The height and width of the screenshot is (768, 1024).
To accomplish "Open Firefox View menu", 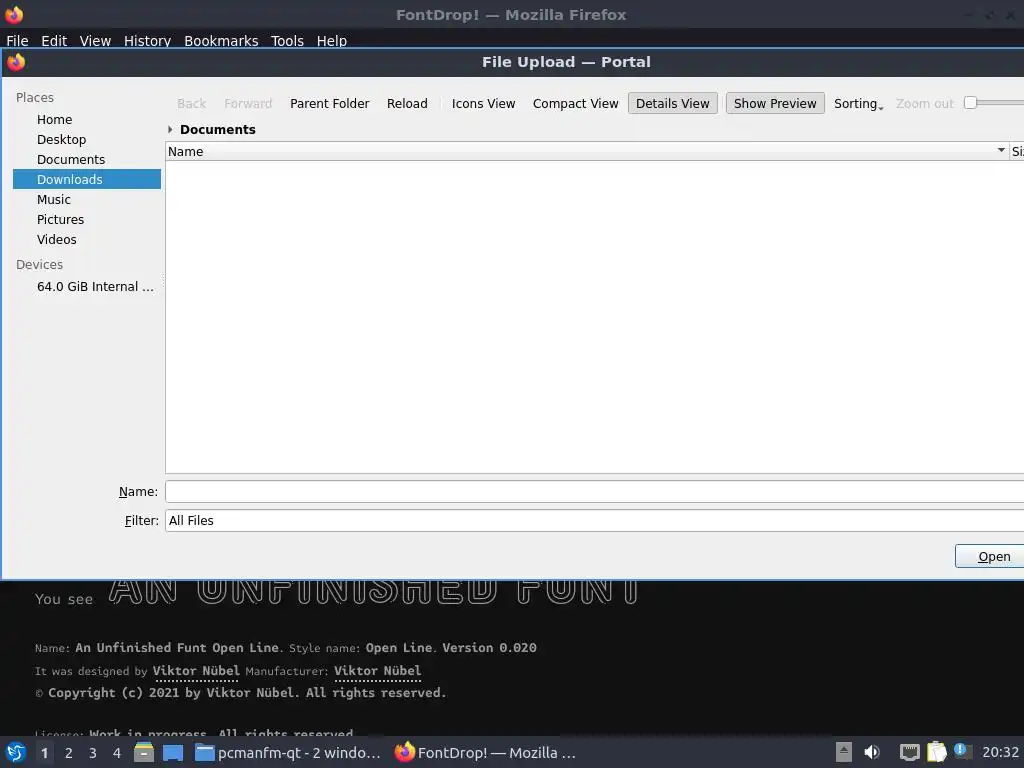I will click(95, 40).
